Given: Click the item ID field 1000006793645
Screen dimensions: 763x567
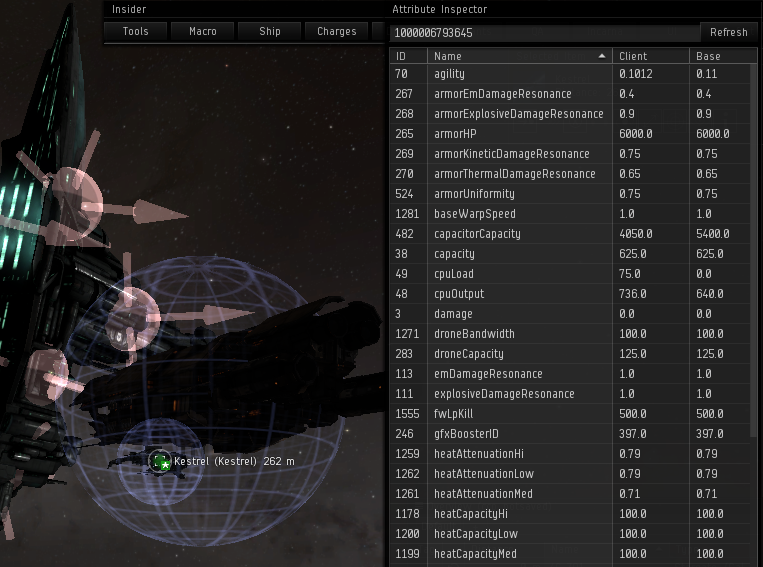Looking at the screenshot, I should tap(544, 33).
